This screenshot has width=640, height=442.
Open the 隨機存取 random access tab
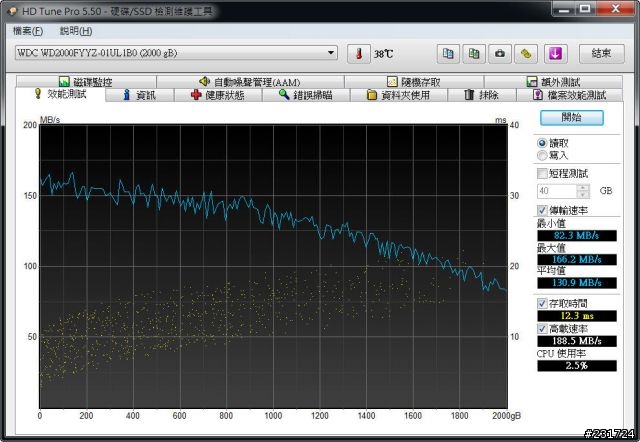pos(414,82)
